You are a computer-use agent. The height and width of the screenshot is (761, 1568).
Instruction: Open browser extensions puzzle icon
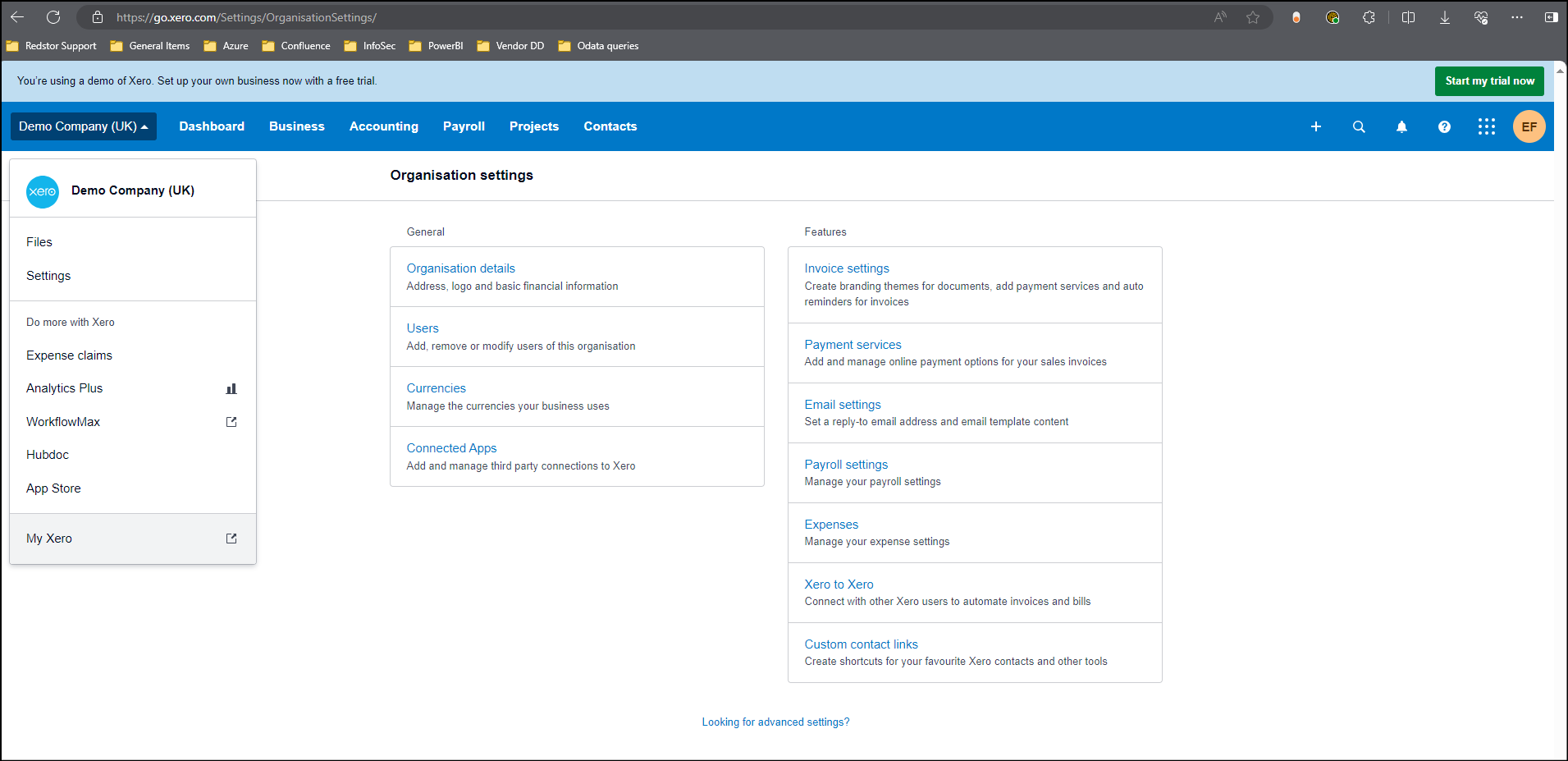click(1369, 17)
